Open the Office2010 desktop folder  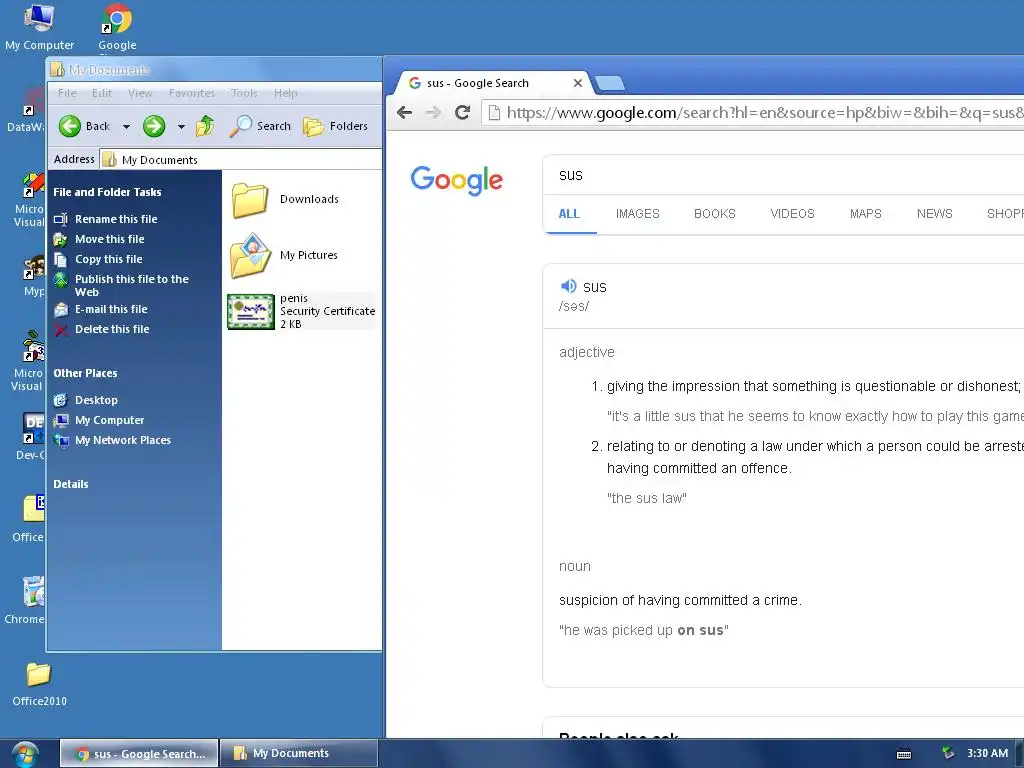[39, 684]
